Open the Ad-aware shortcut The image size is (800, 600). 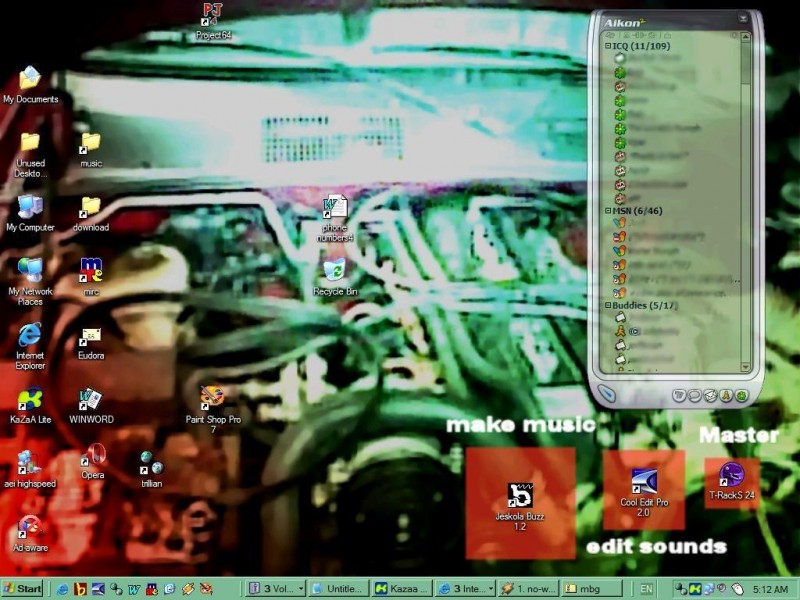30,534
